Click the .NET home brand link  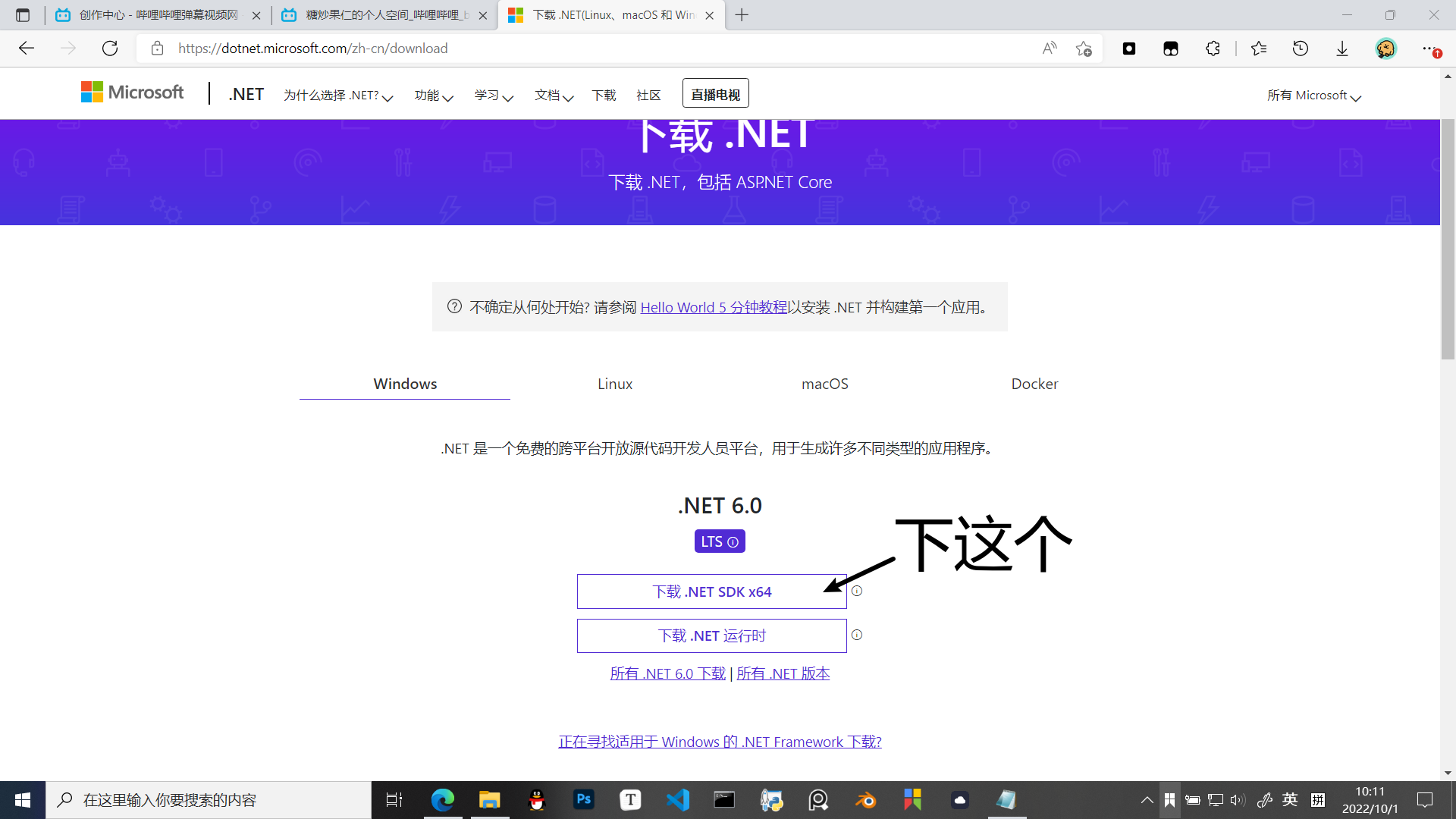click(246, 94)
